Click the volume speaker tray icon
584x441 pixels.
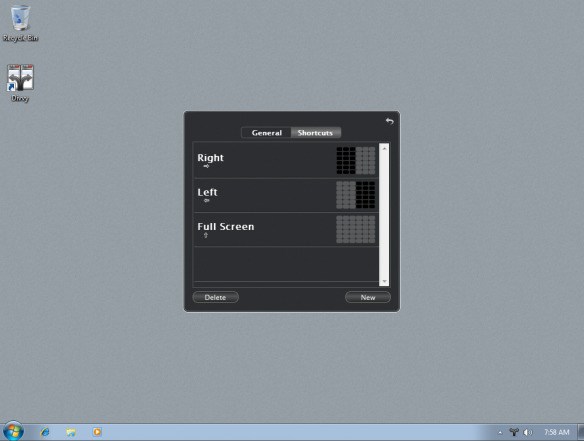pyautogui.click(x=527, y=432)
